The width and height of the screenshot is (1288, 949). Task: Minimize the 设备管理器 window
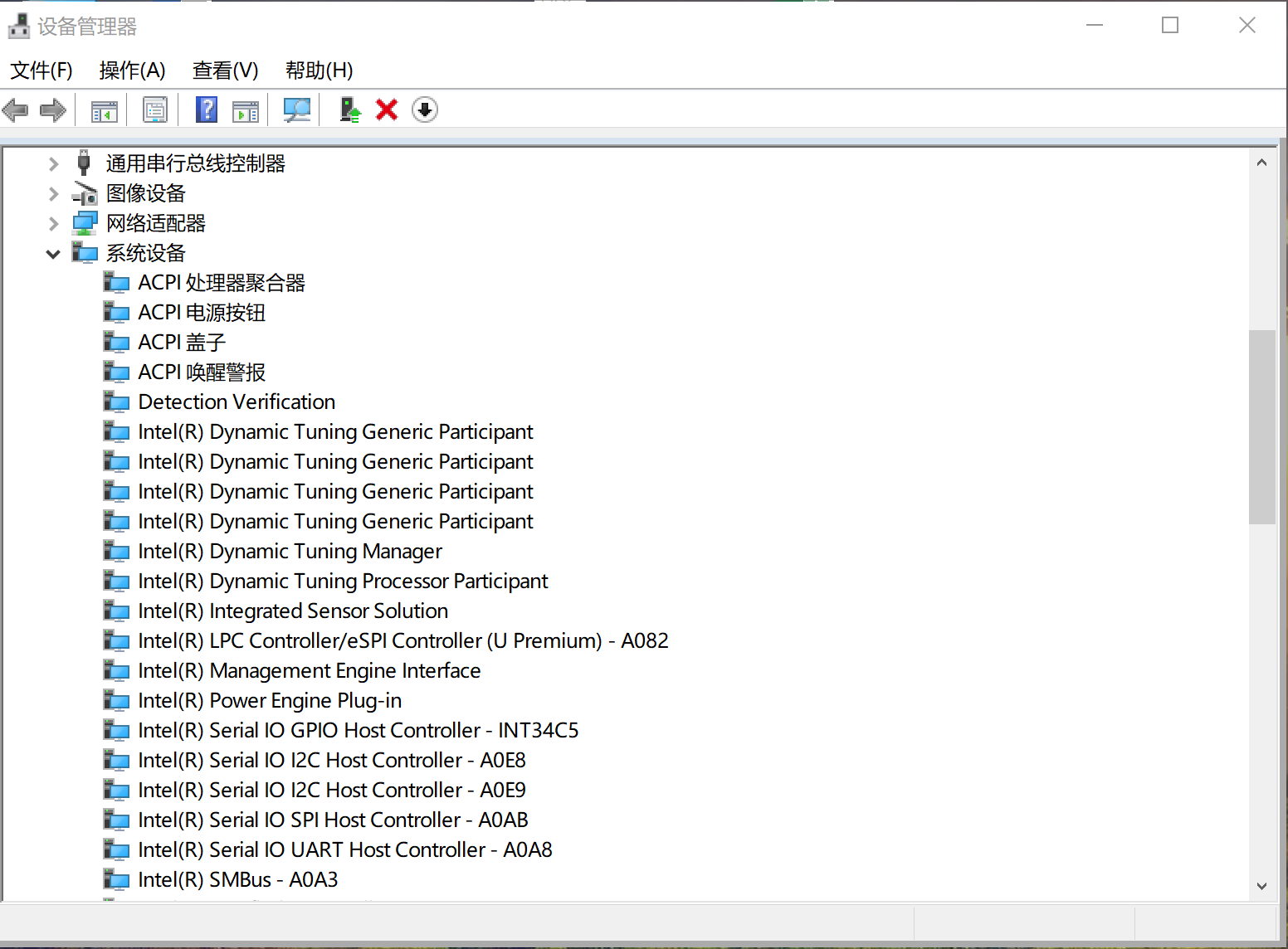[x=1095, y=26]
